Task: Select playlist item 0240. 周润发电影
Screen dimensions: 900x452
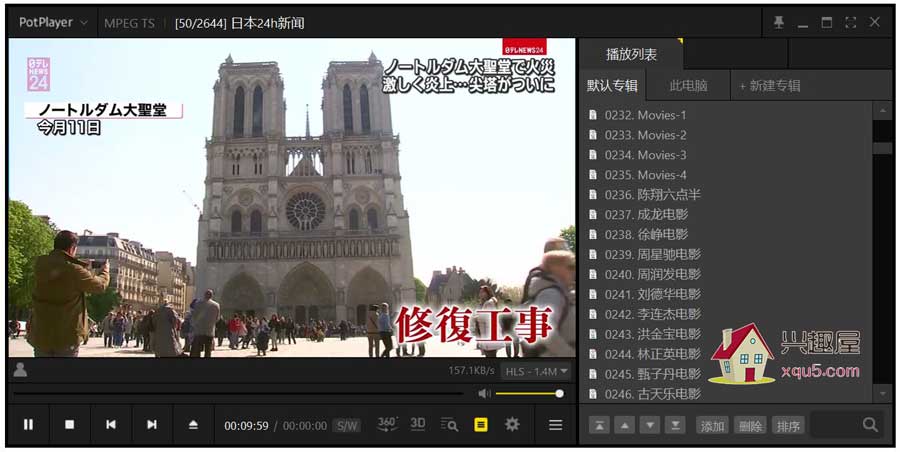Action: [726, 275]
